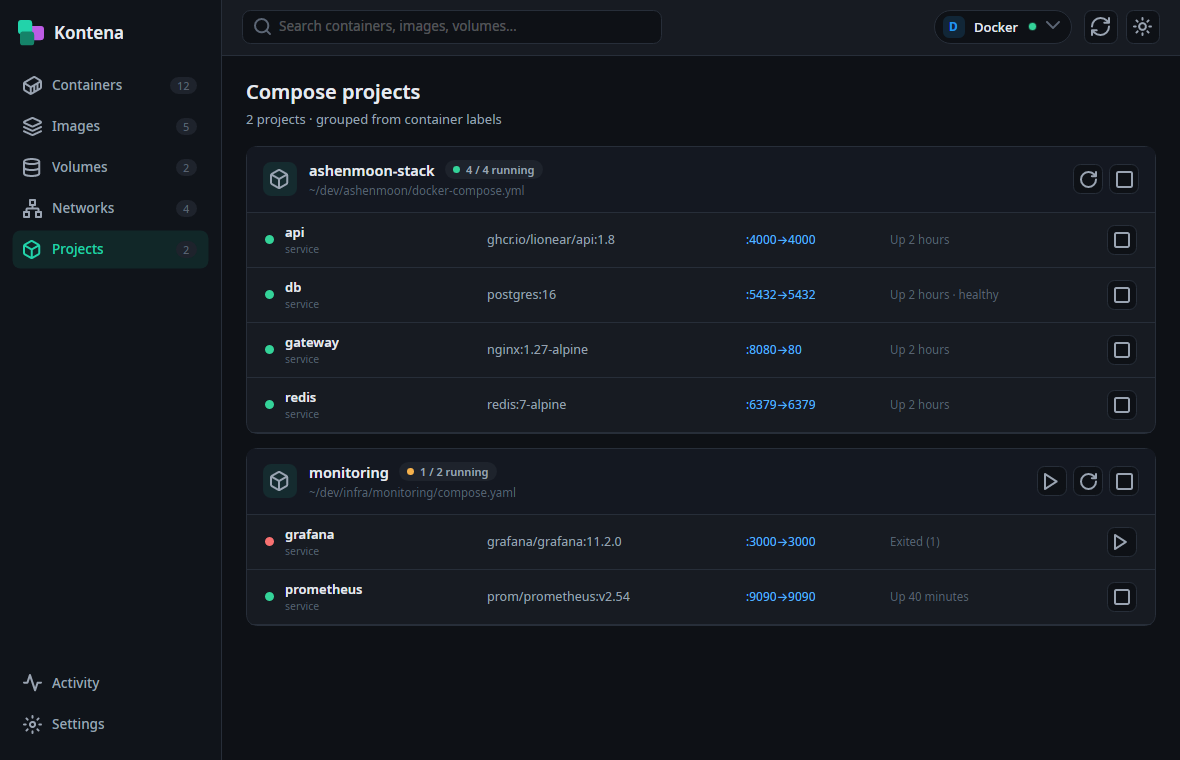Click image name nginx:1.27-alpine

[537, 349]
